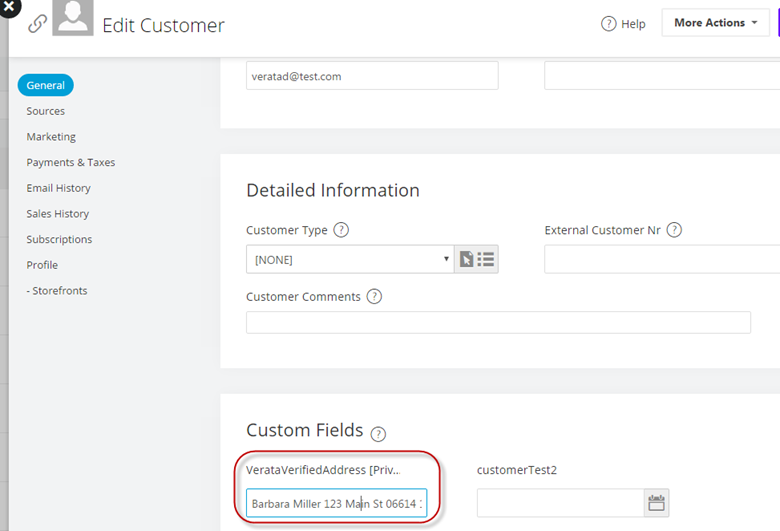Open the customerTest2 calendar picker
This screenshot has height=531, width=780.
click(x=656, y=503)
